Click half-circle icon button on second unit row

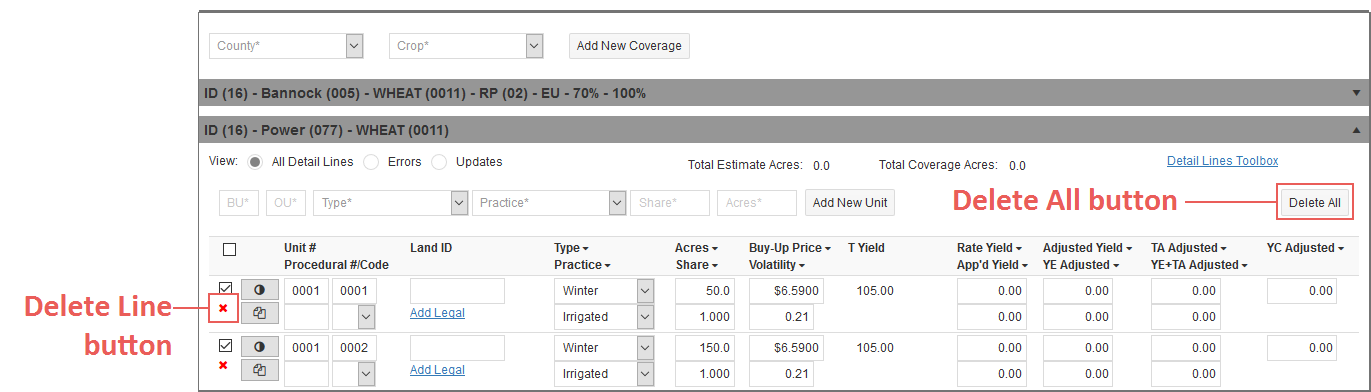259,347
